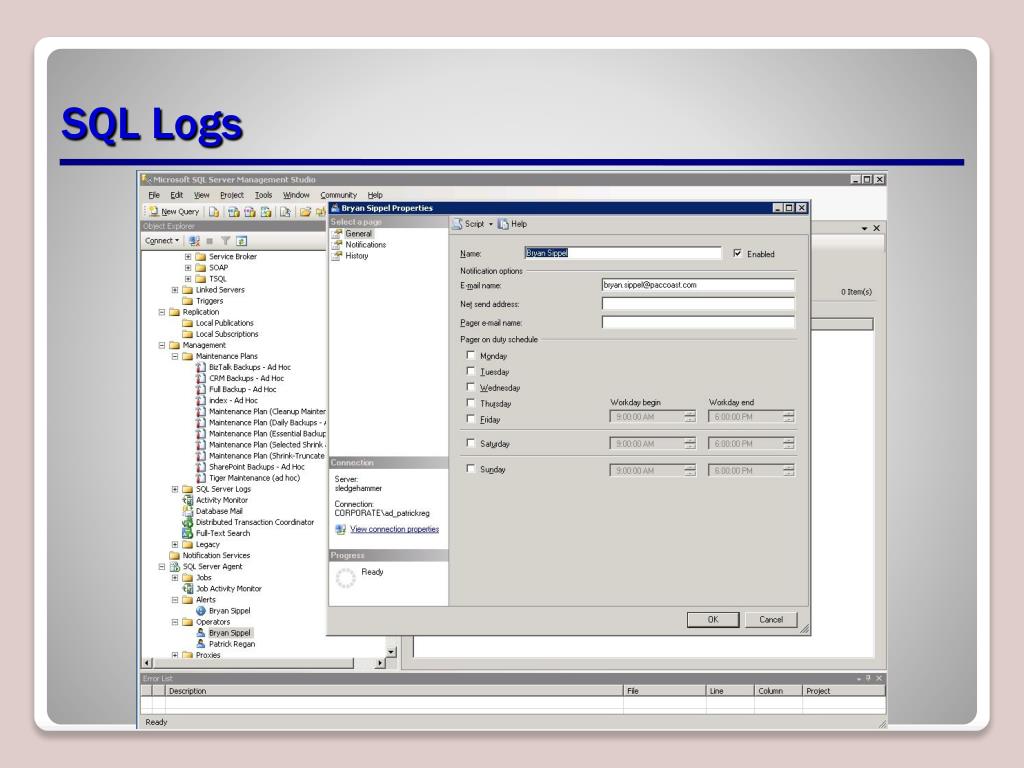Click the Pager e-mail name field
Screen dimensions: 1024x768
[698, 323]
